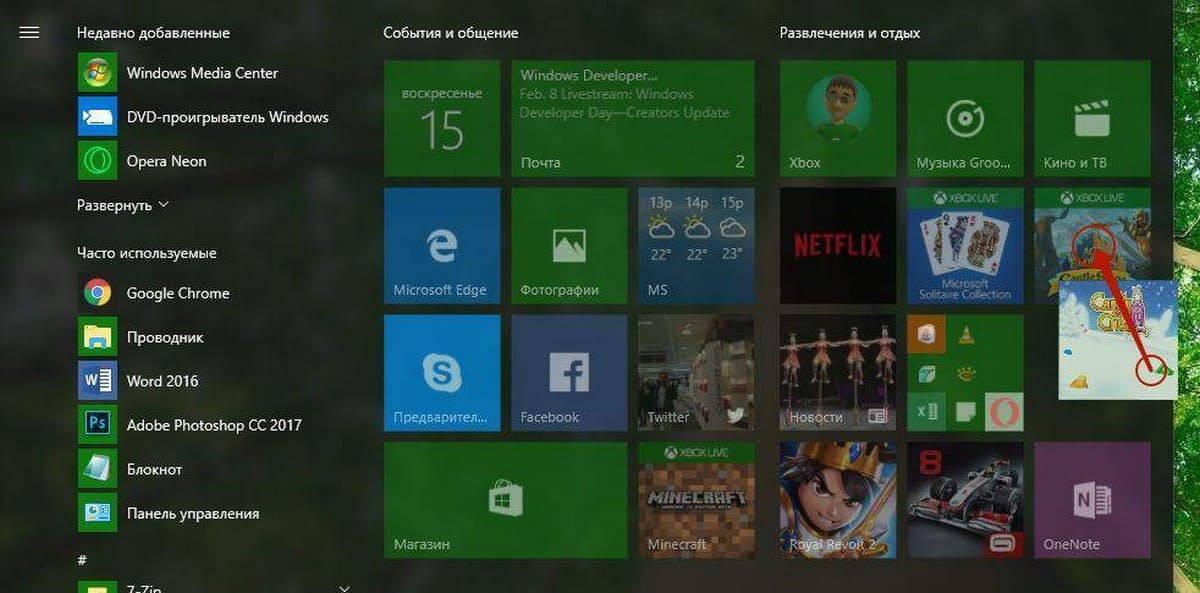Open the Skype Предварител... tile
1200x593 pixels.
(442, 373)
